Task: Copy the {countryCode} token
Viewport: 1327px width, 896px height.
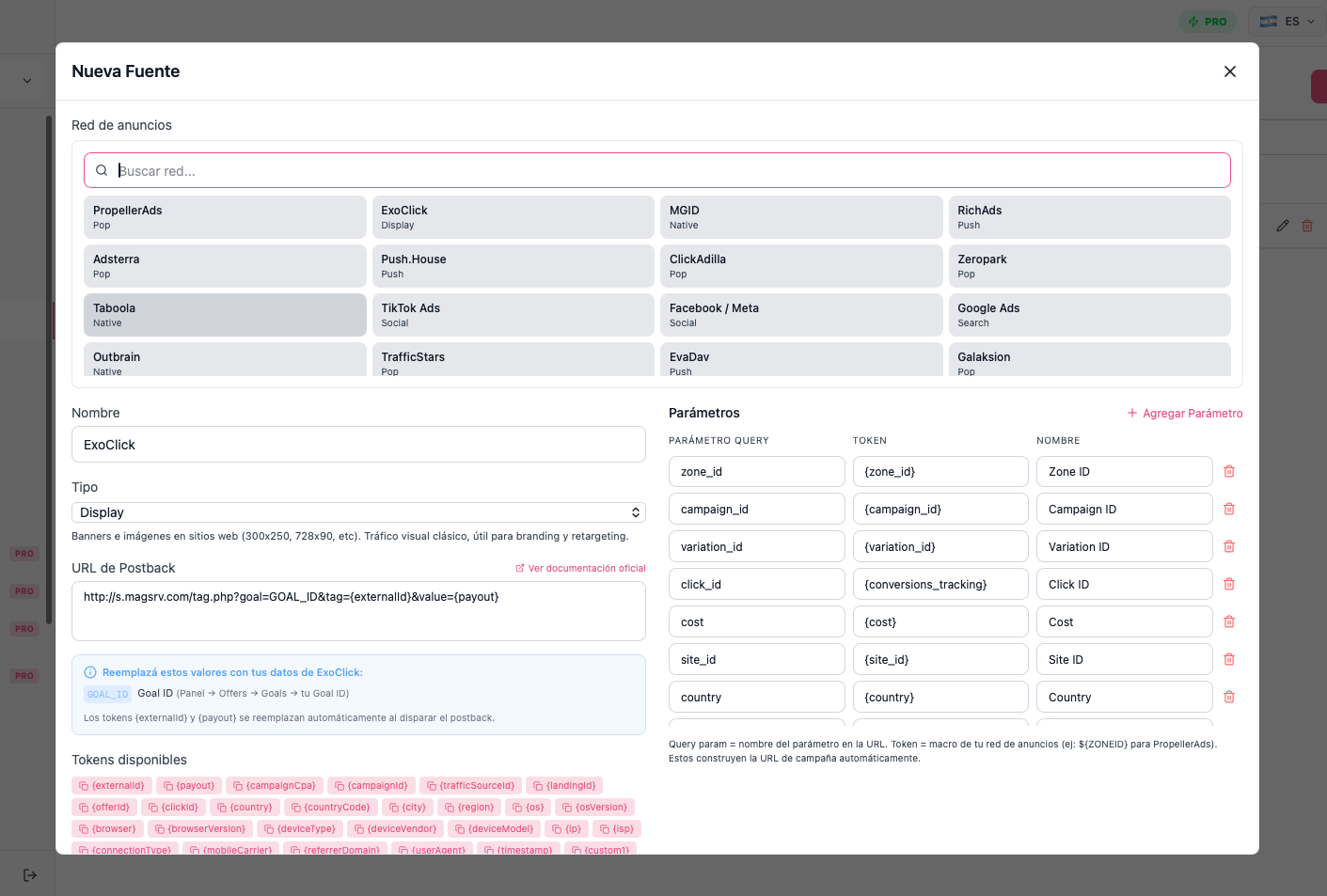Action: [331, 808]
